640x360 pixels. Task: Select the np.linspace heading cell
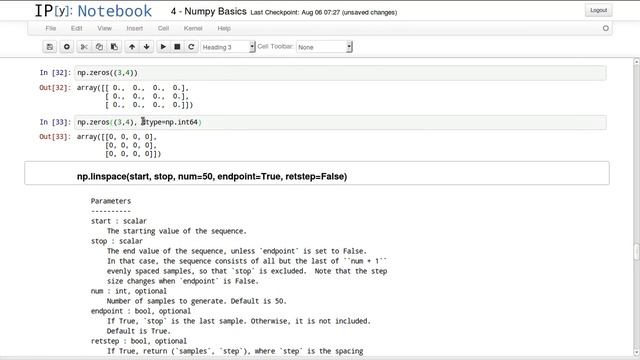317,173
